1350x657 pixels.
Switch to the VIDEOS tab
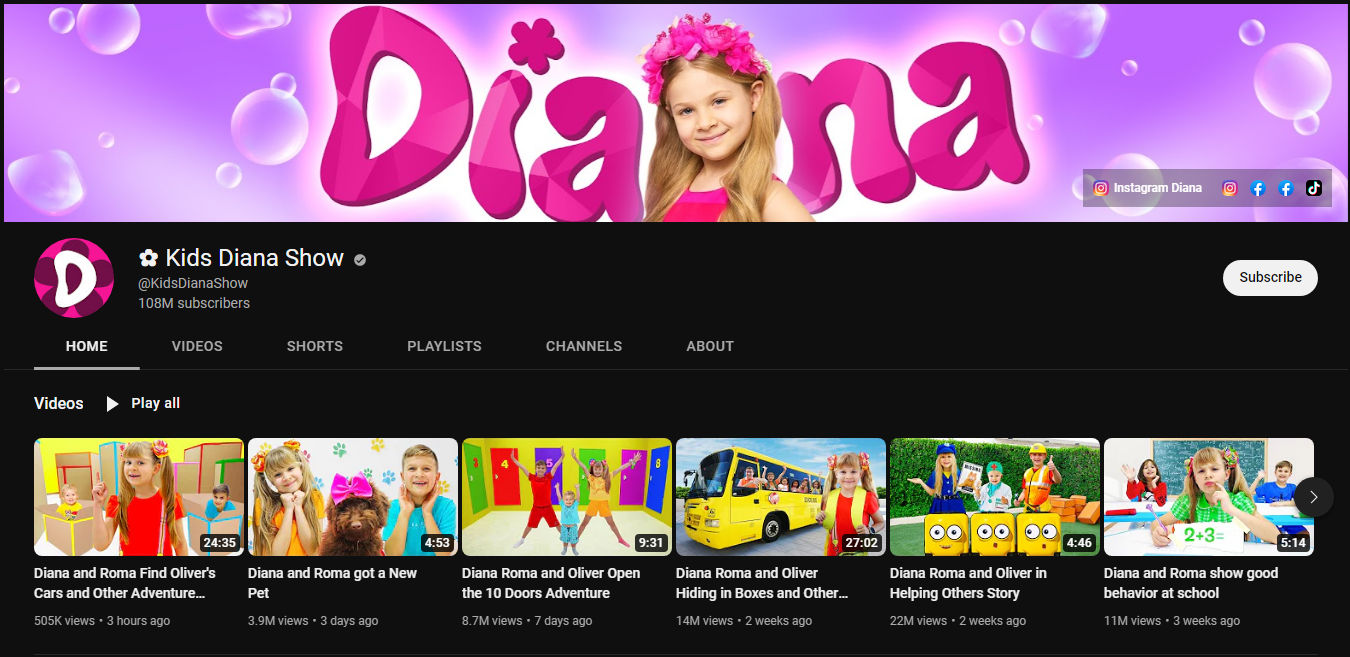pos(197,346)
